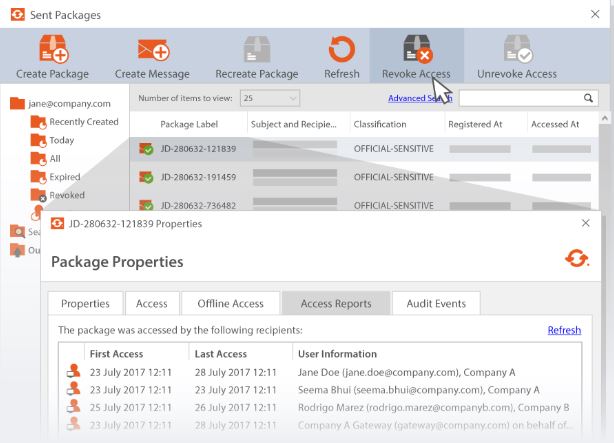Switch to the Properties tab
This screenshot has width=614, height=443.
pos(85,304)
